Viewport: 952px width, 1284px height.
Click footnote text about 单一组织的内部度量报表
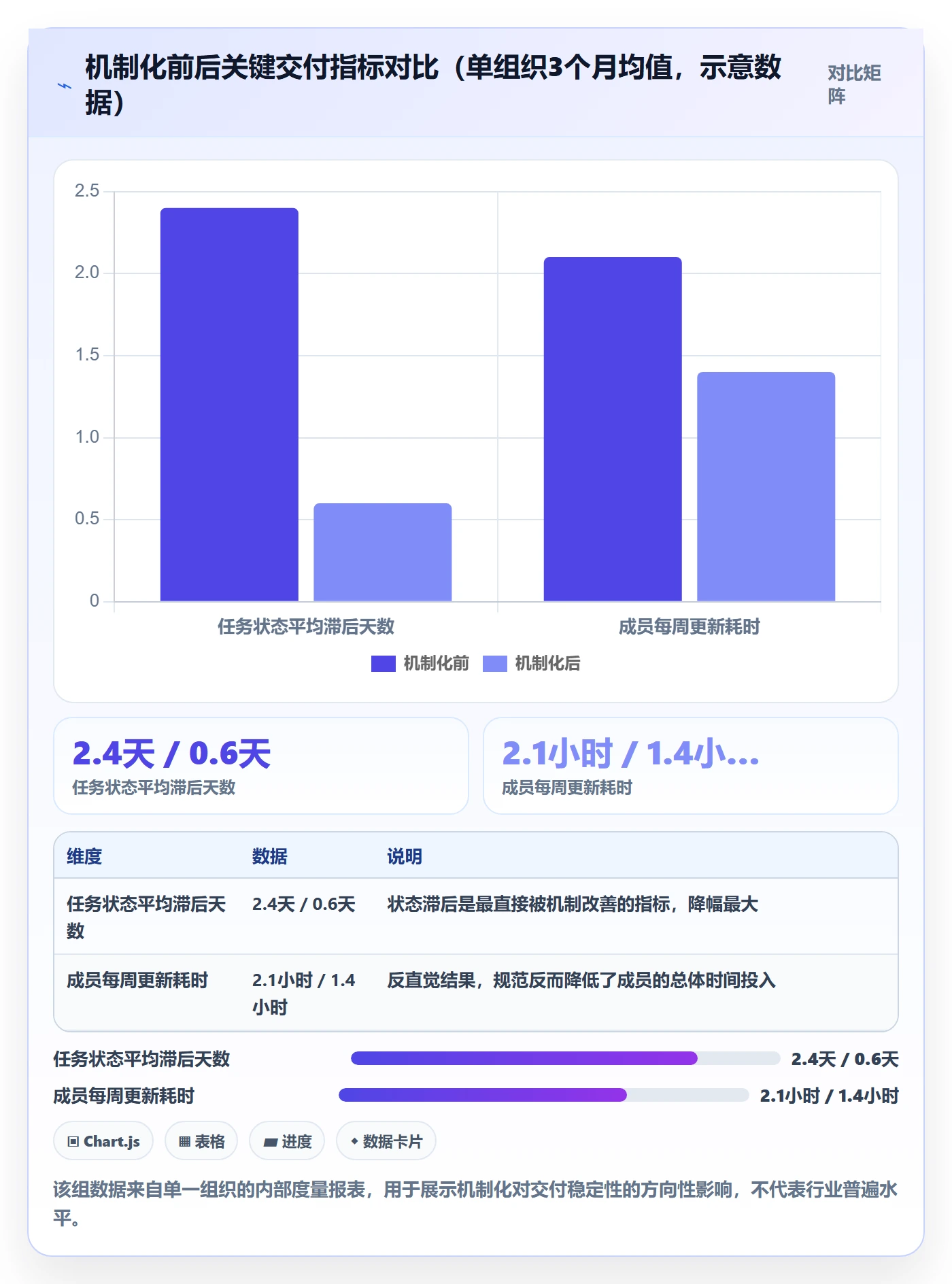pyautogui.click(x=476, y=1203)
